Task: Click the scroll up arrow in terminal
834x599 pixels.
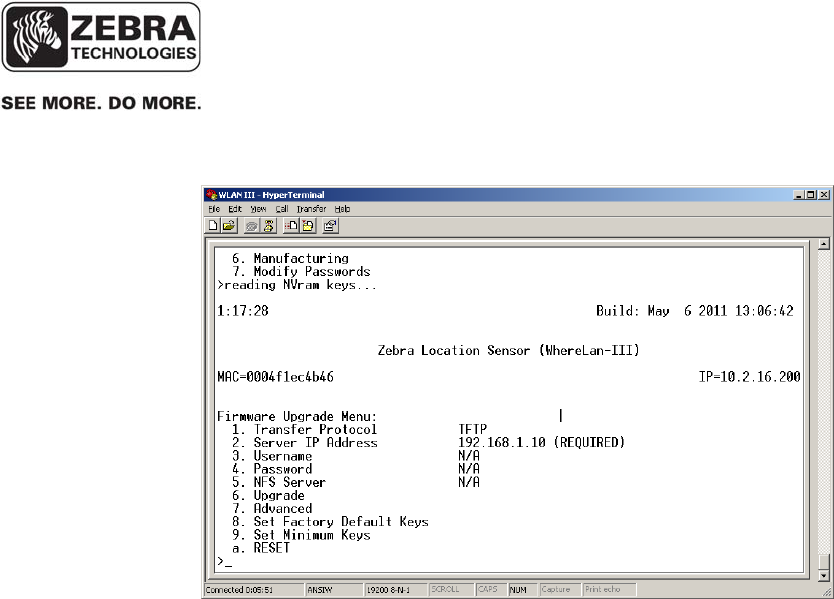Action: click(x=824, y=244)
